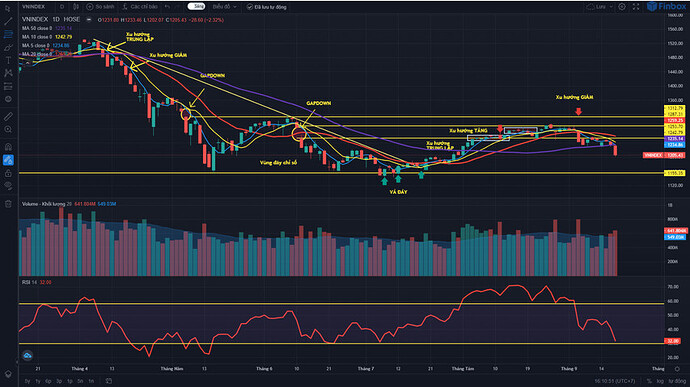Enter fullscreen mode
The image size is (690, 387).
(636, 7)
